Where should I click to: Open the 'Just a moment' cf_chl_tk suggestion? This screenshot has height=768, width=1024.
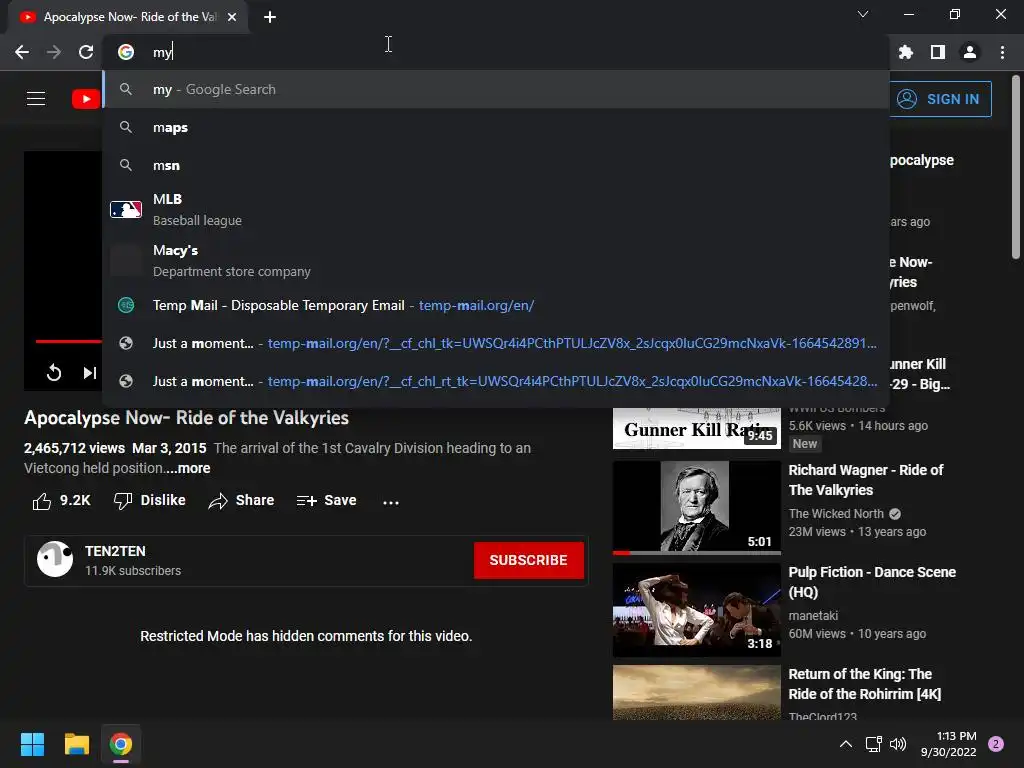[496, 343]
